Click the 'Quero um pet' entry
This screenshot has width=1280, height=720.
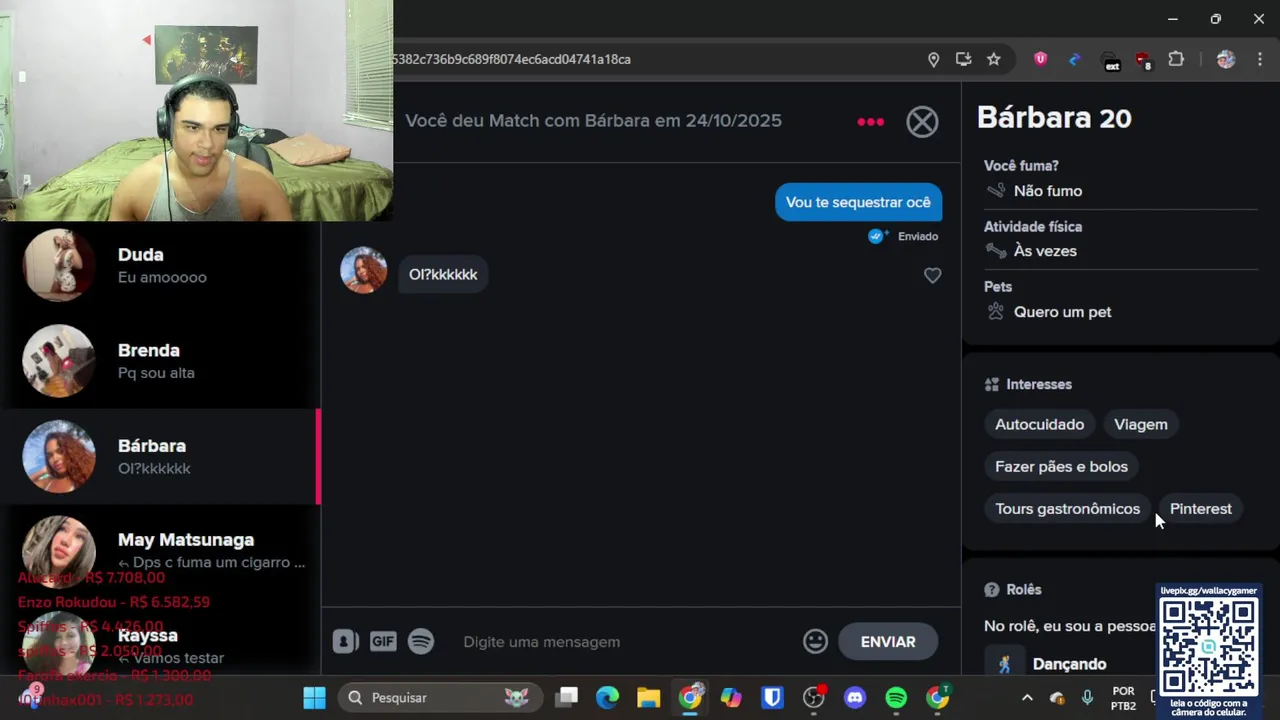point(1062,312)
